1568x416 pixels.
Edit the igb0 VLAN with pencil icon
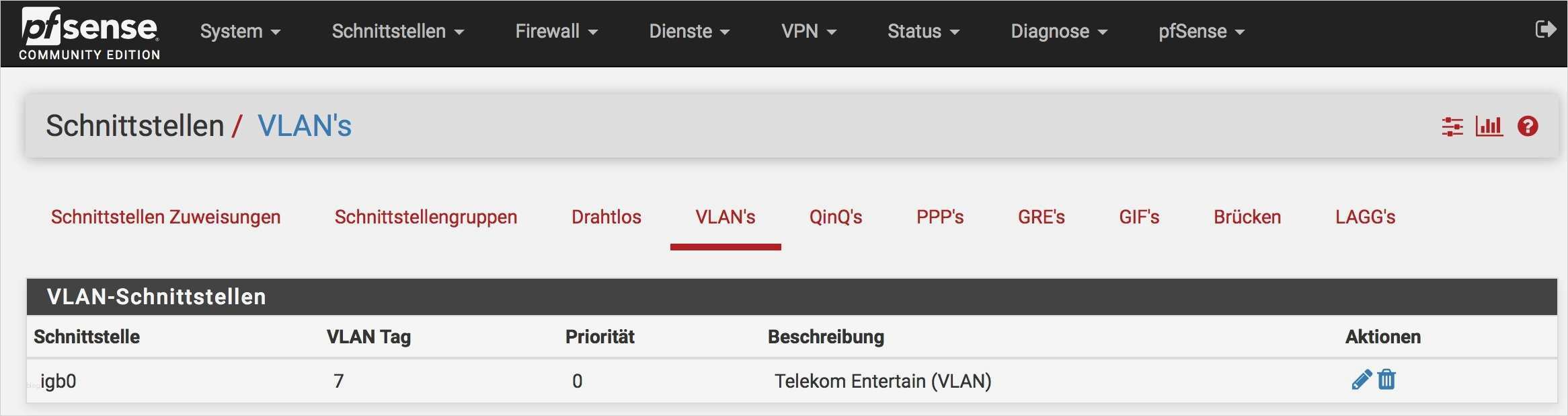1361,380
